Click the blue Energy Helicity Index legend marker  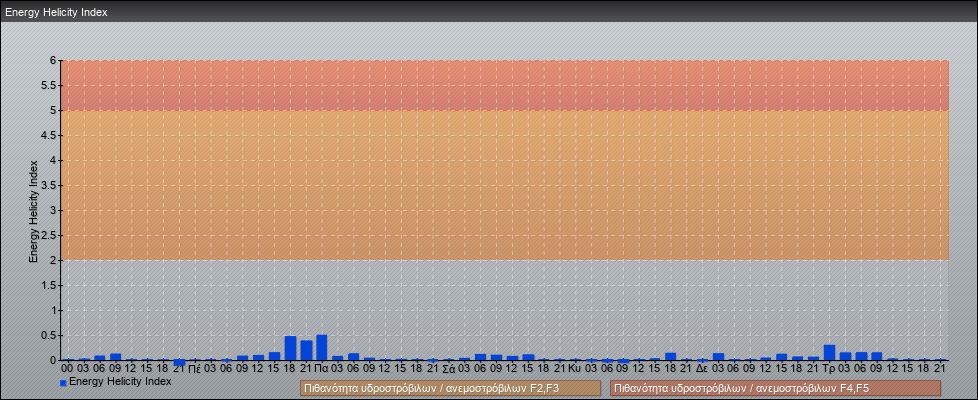click(63, 383)
